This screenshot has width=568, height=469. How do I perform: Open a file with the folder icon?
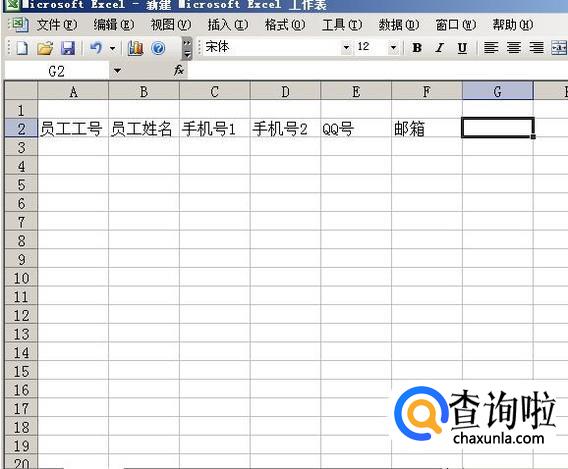45,48
